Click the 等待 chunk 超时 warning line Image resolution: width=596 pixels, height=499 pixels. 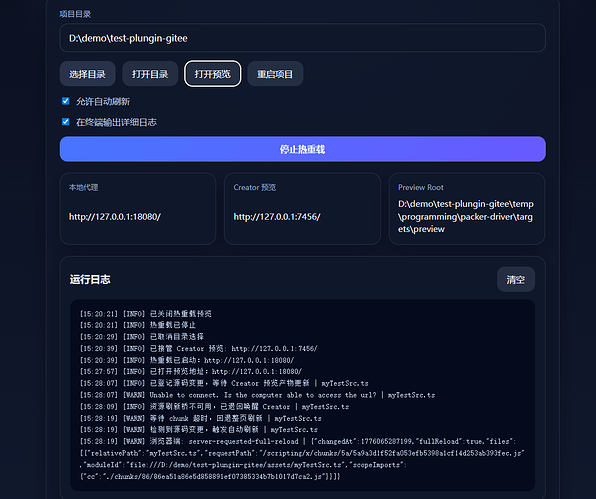click(x=201, y=418)
